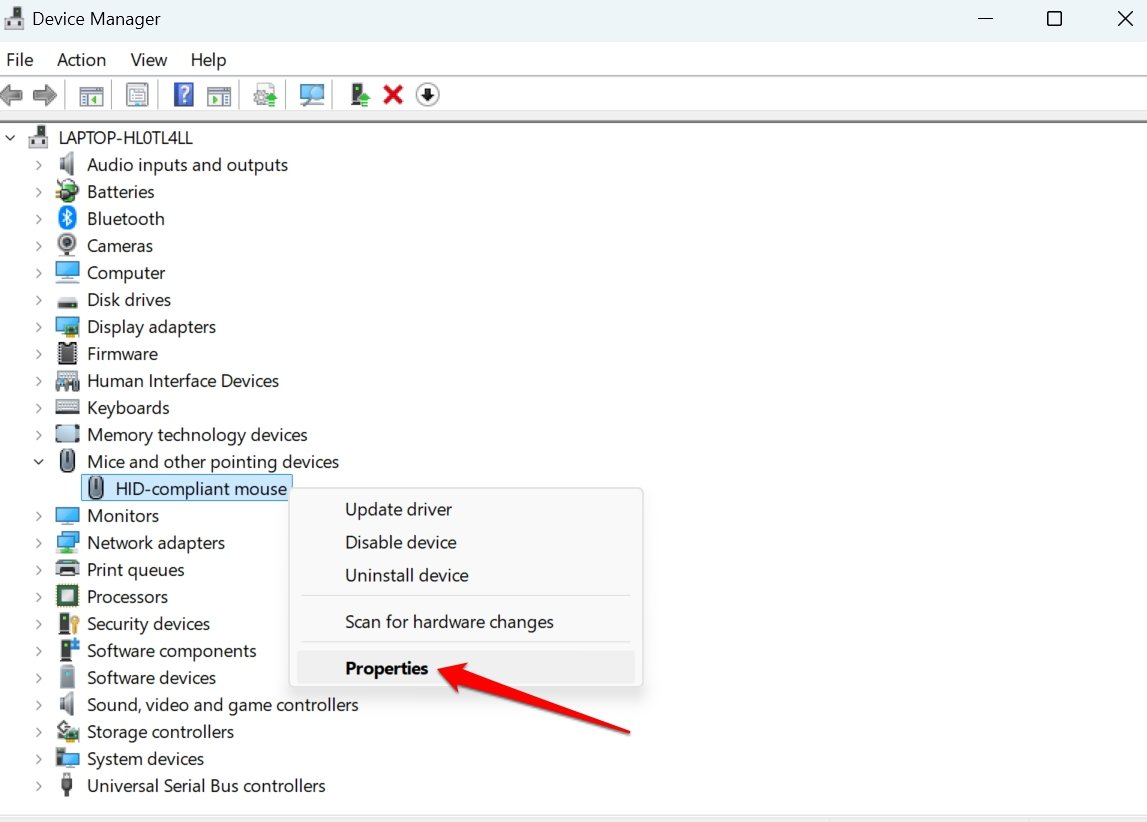Open the Help question-mark toolbar icon
Screen dimensions: 1147x822
[x=184, y=94]
